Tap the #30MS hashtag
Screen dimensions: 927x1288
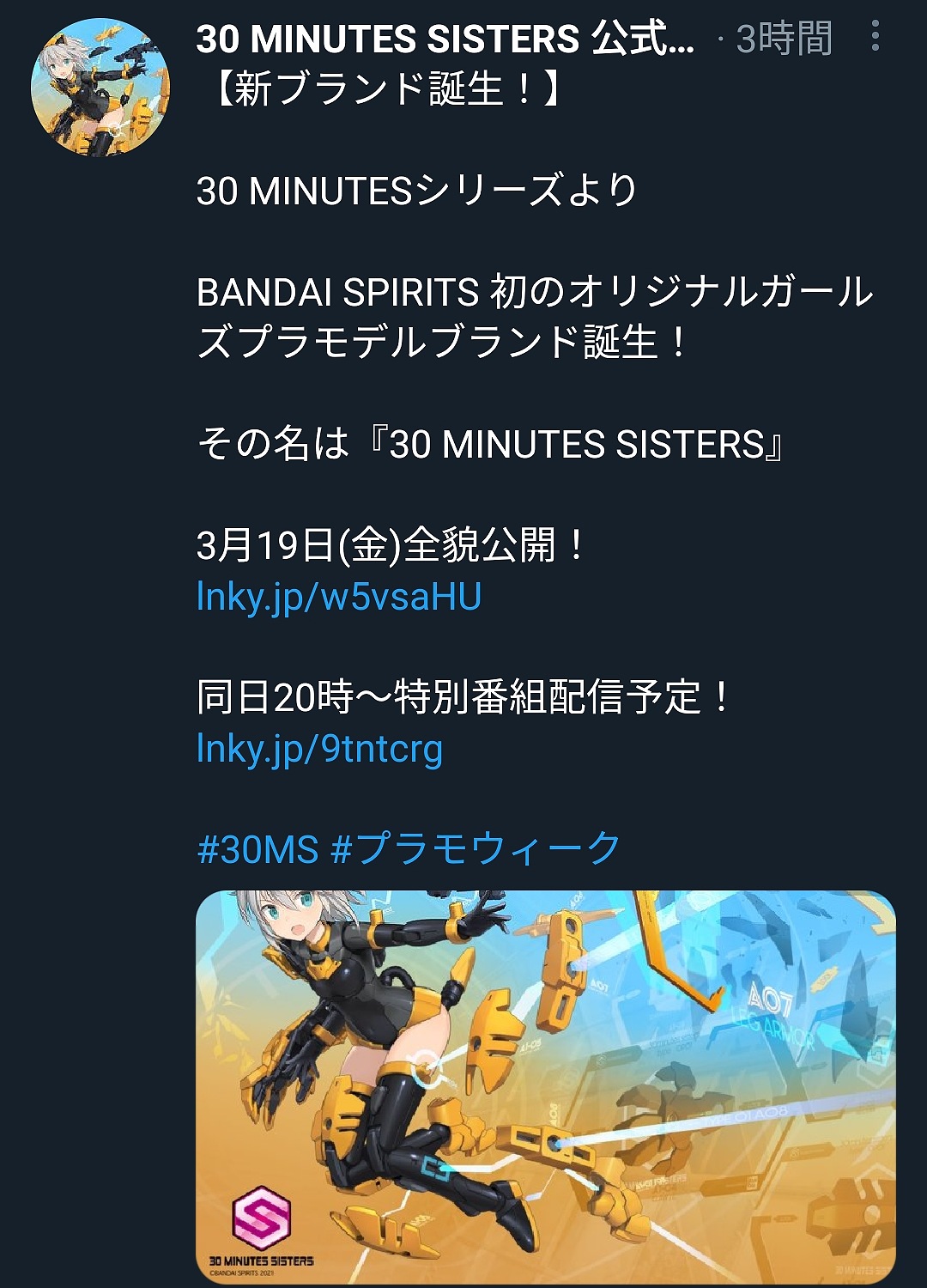[x=258, y=849]
